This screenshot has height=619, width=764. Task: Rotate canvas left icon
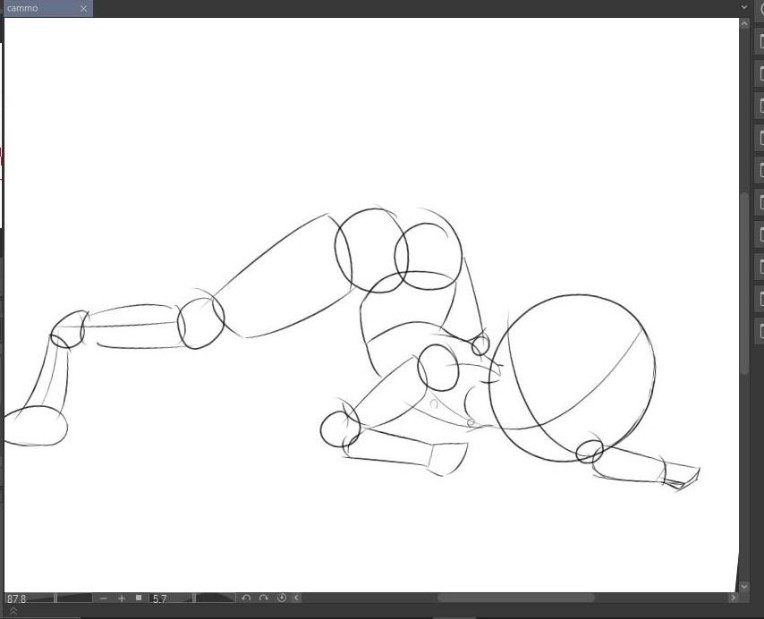(246, 598)
